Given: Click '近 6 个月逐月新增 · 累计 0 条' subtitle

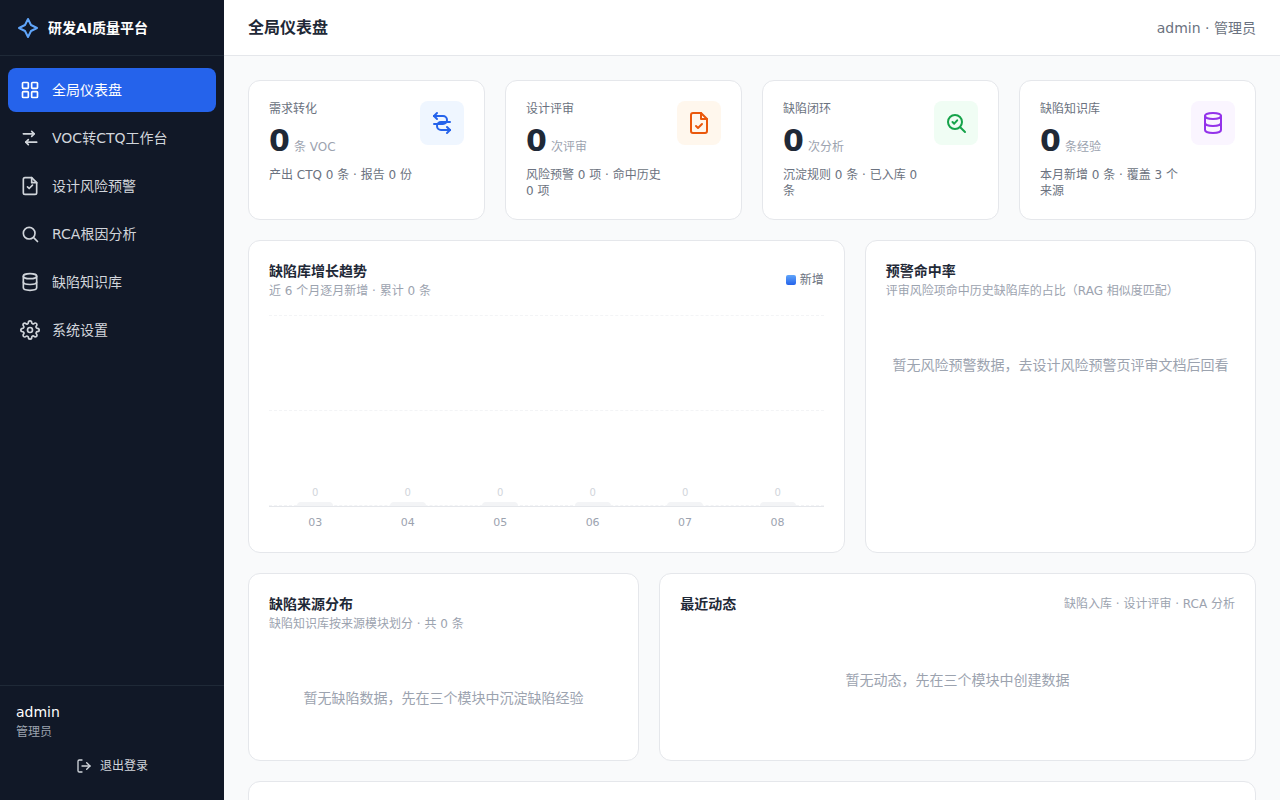Looking at the screenshot, I should coord(350,291).
